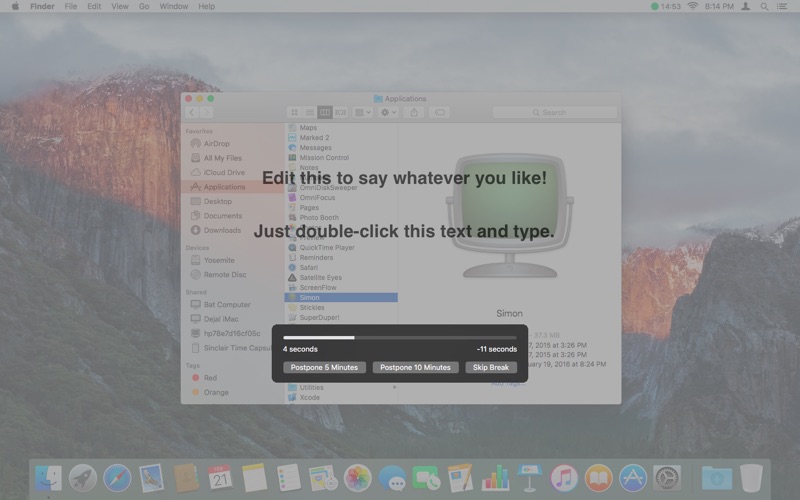Viewport: 800px width, 500px height.
Task: Open the Window menu
Action: [173, 6]
